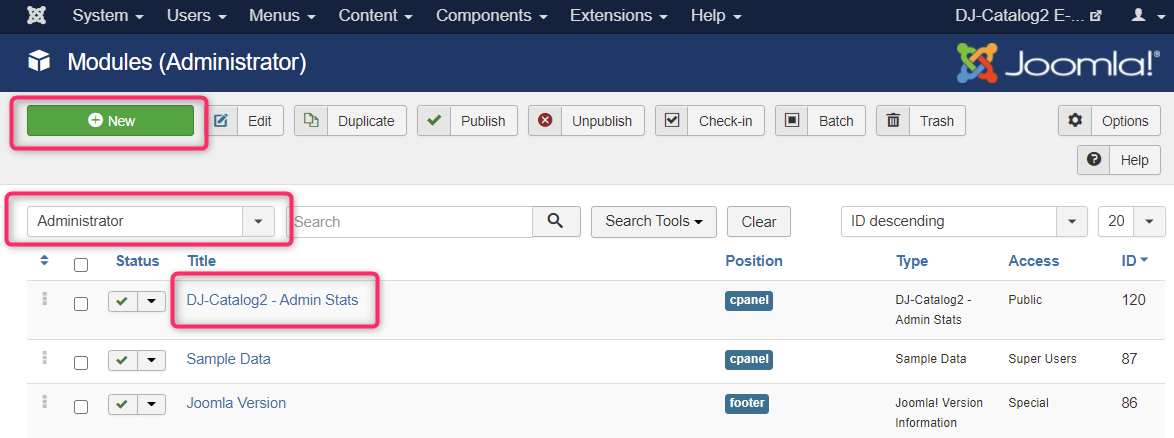Click the Clear filters button
Viewport: 1174px width, 438px height.
pos(758,221)
